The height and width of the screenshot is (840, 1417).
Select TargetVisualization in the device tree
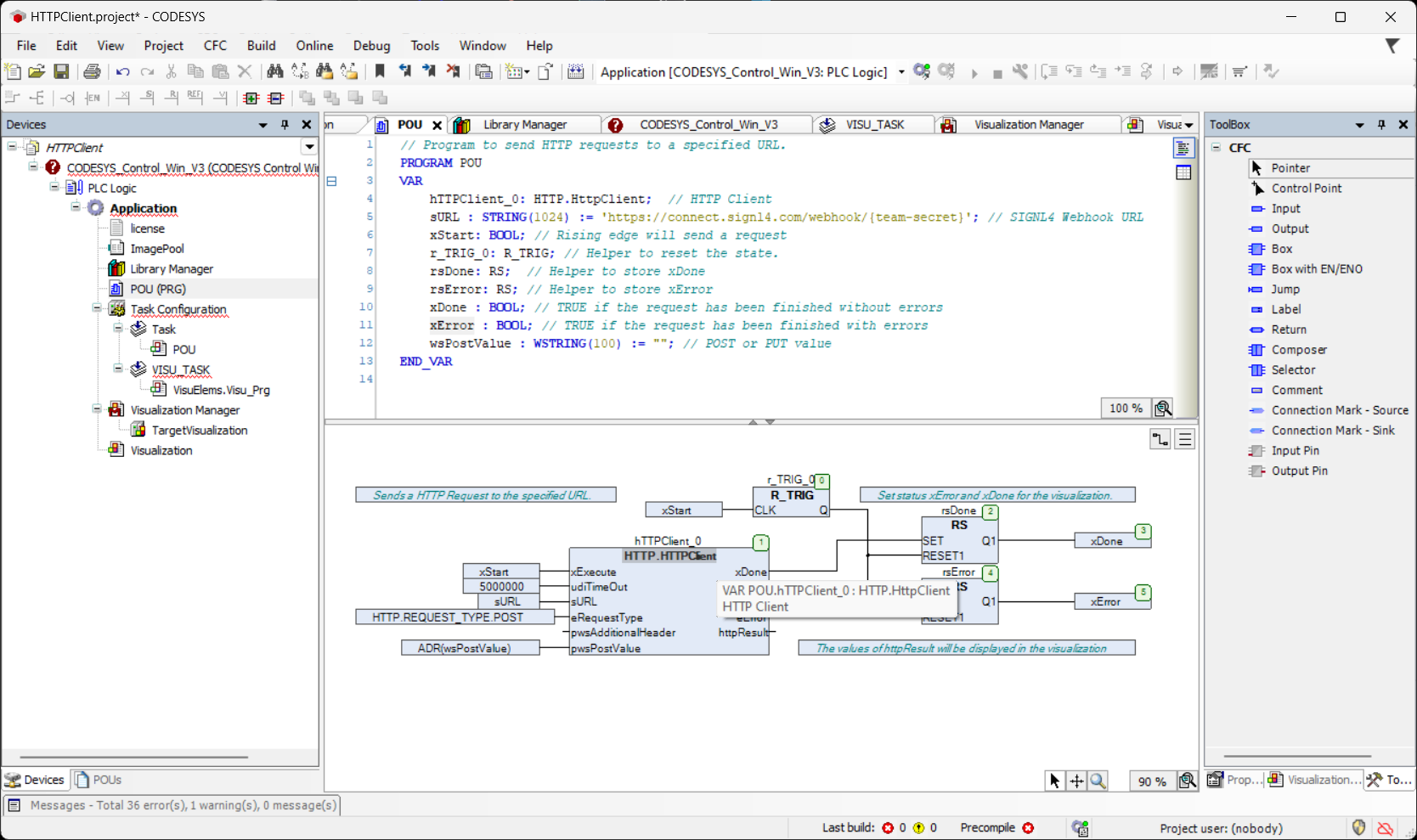tap(200, 431)
